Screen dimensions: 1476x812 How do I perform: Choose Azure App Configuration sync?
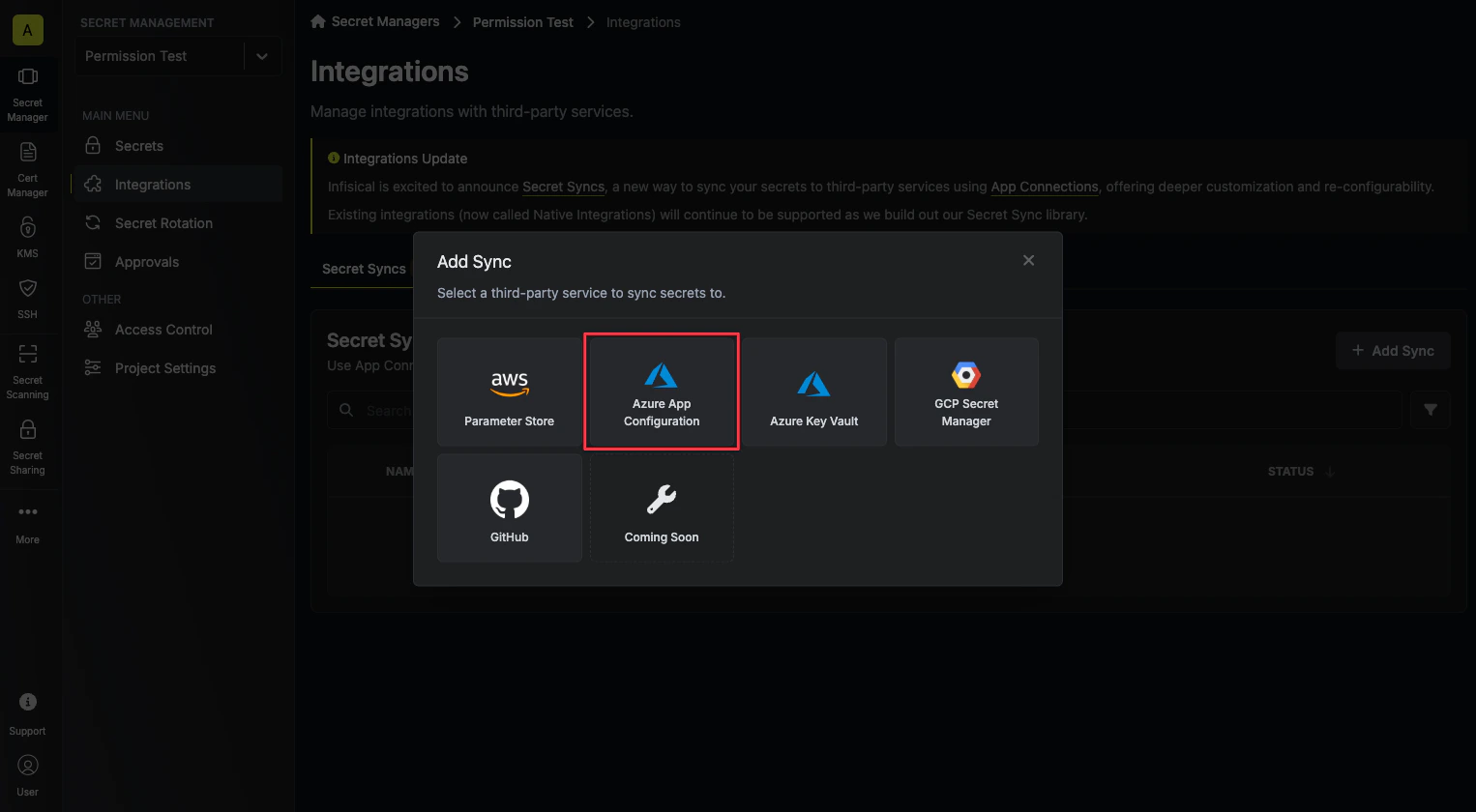pos(662,391)
